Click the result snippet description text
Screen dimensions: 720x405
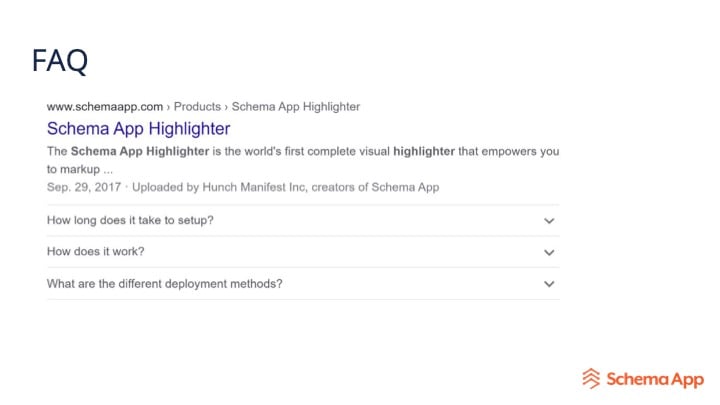click(303, 160)
